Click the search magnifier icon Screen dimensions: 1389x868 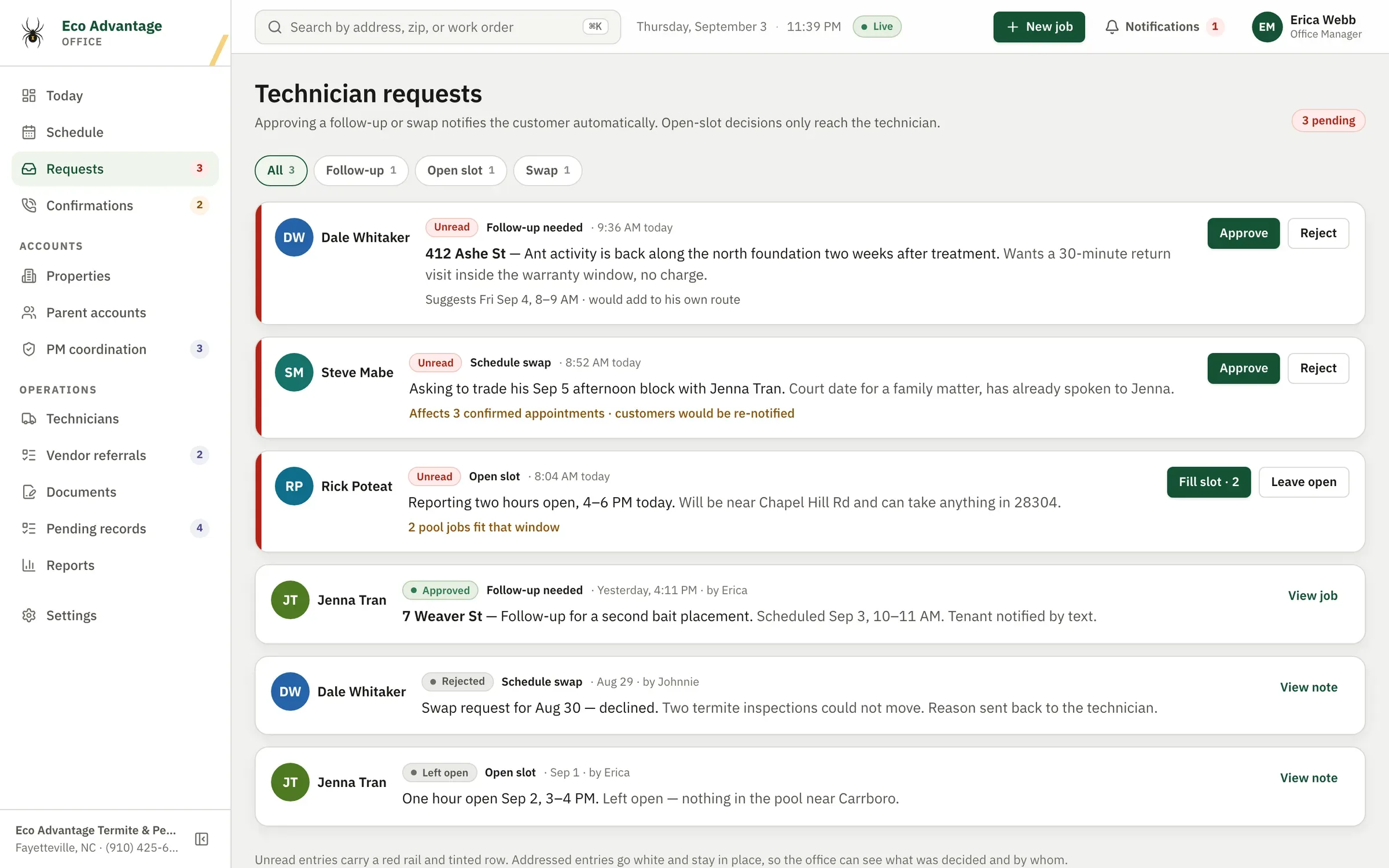(275, 27)
